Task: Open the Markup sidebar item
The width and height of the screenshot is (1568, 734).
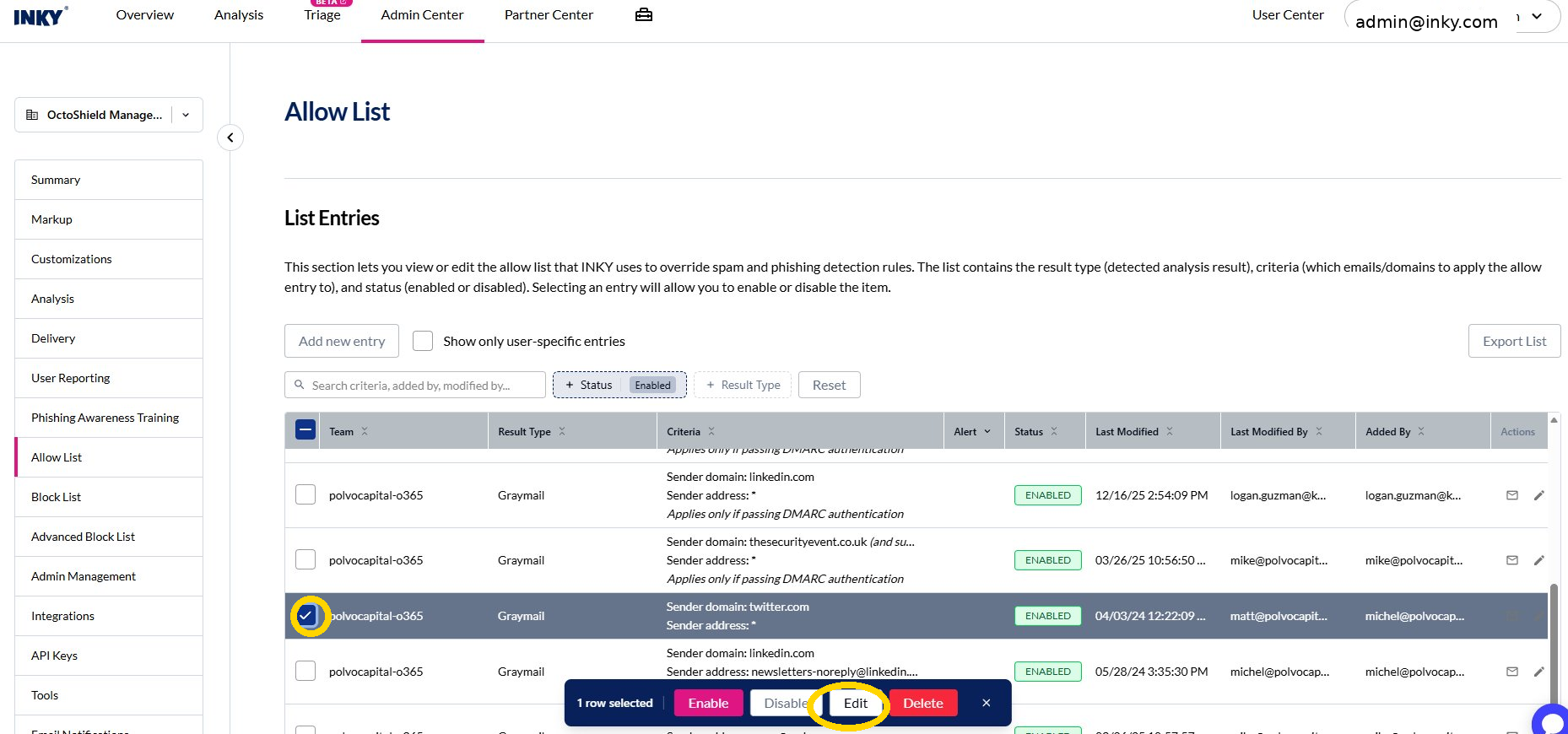Action: click(109, 219)
